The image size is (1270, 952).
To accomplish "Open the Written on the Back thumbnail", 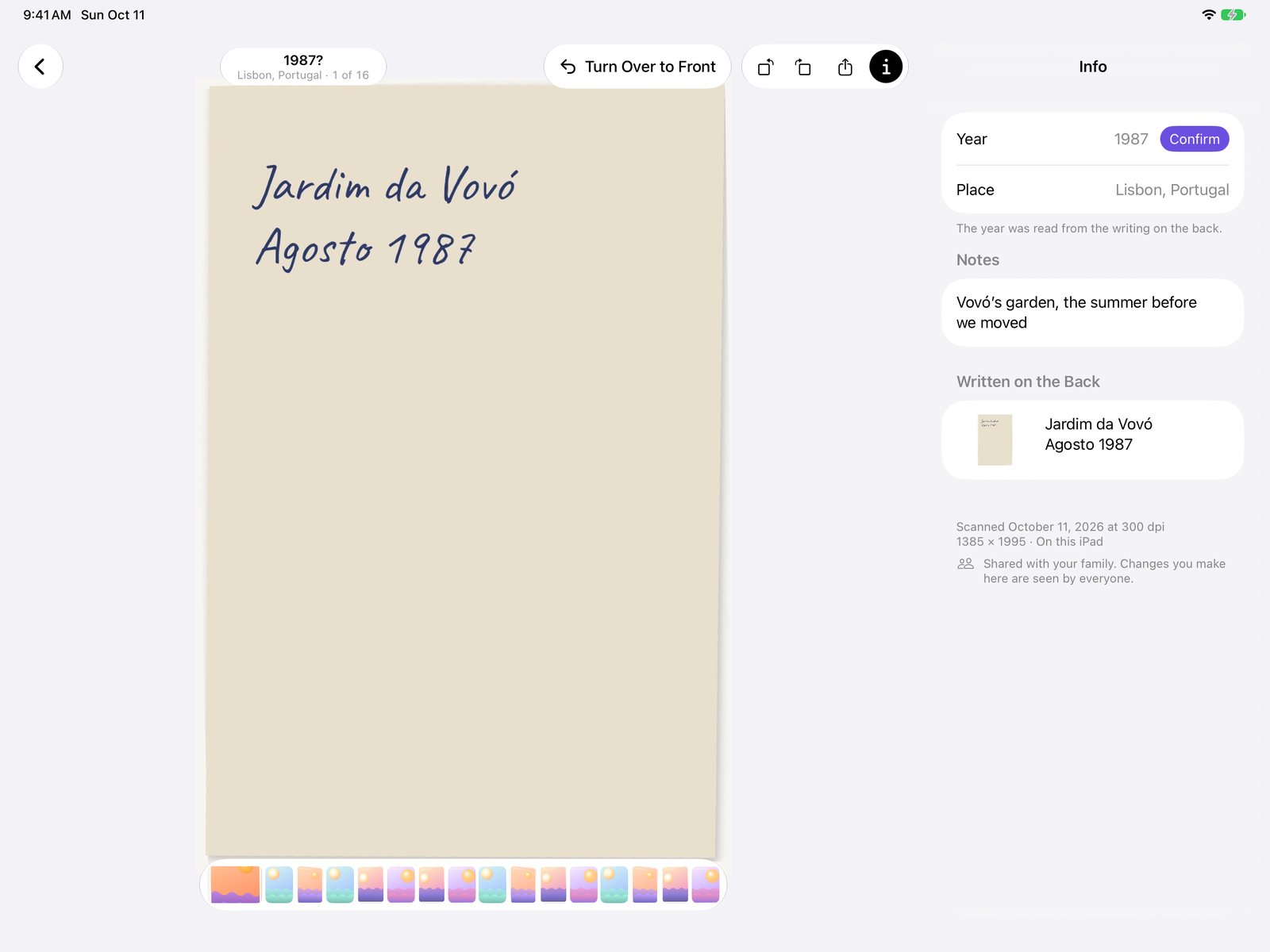I will pyautogui.click(x=995, y=440).
